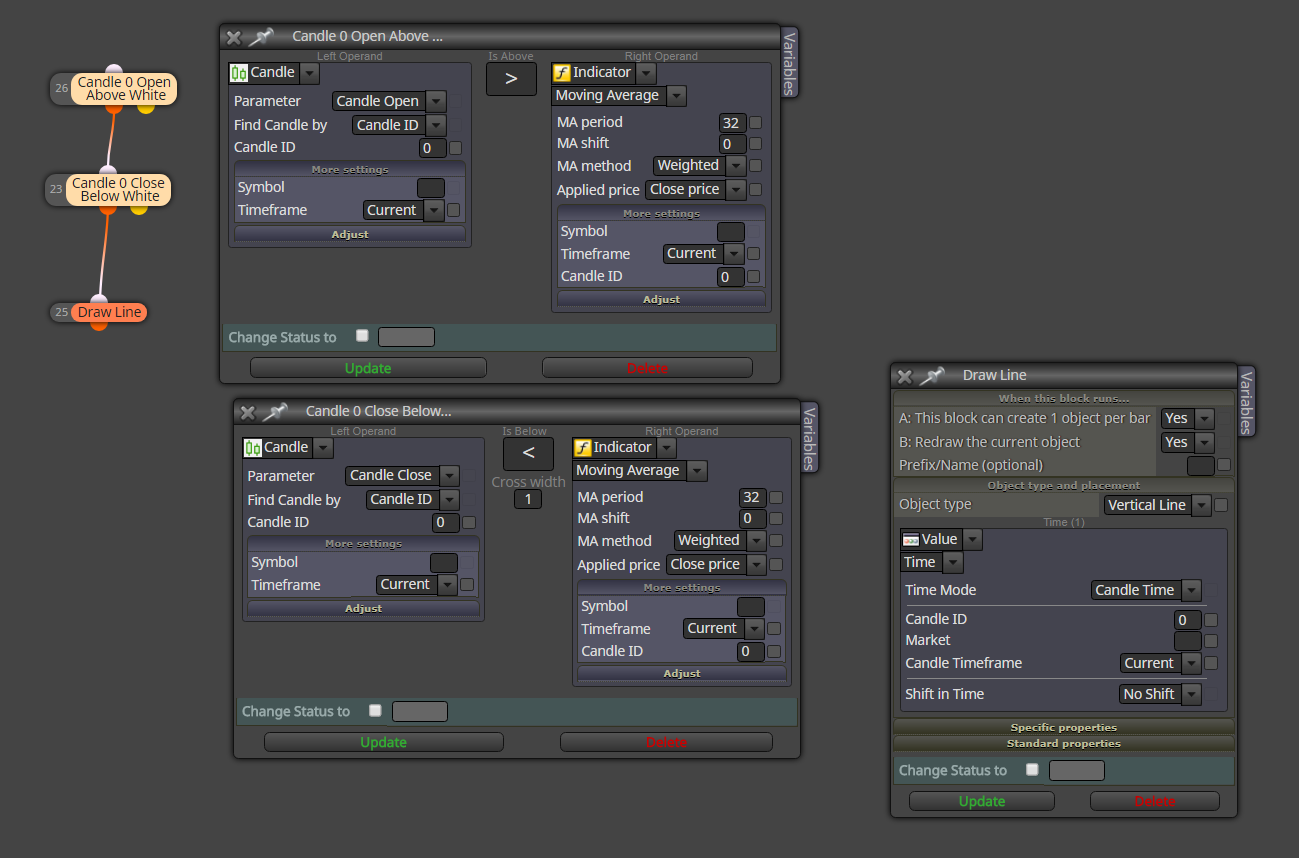Toggle MA shift checkbox in Open Above panel
Screen dimensions: 1299x858
(x=756, y=145)
